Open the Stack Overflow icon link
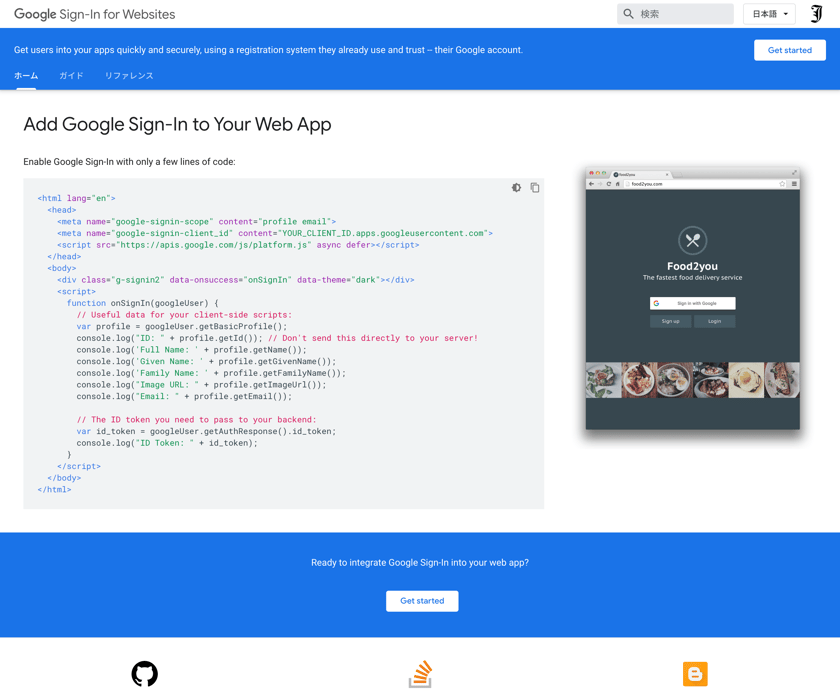 click(421, 674)
